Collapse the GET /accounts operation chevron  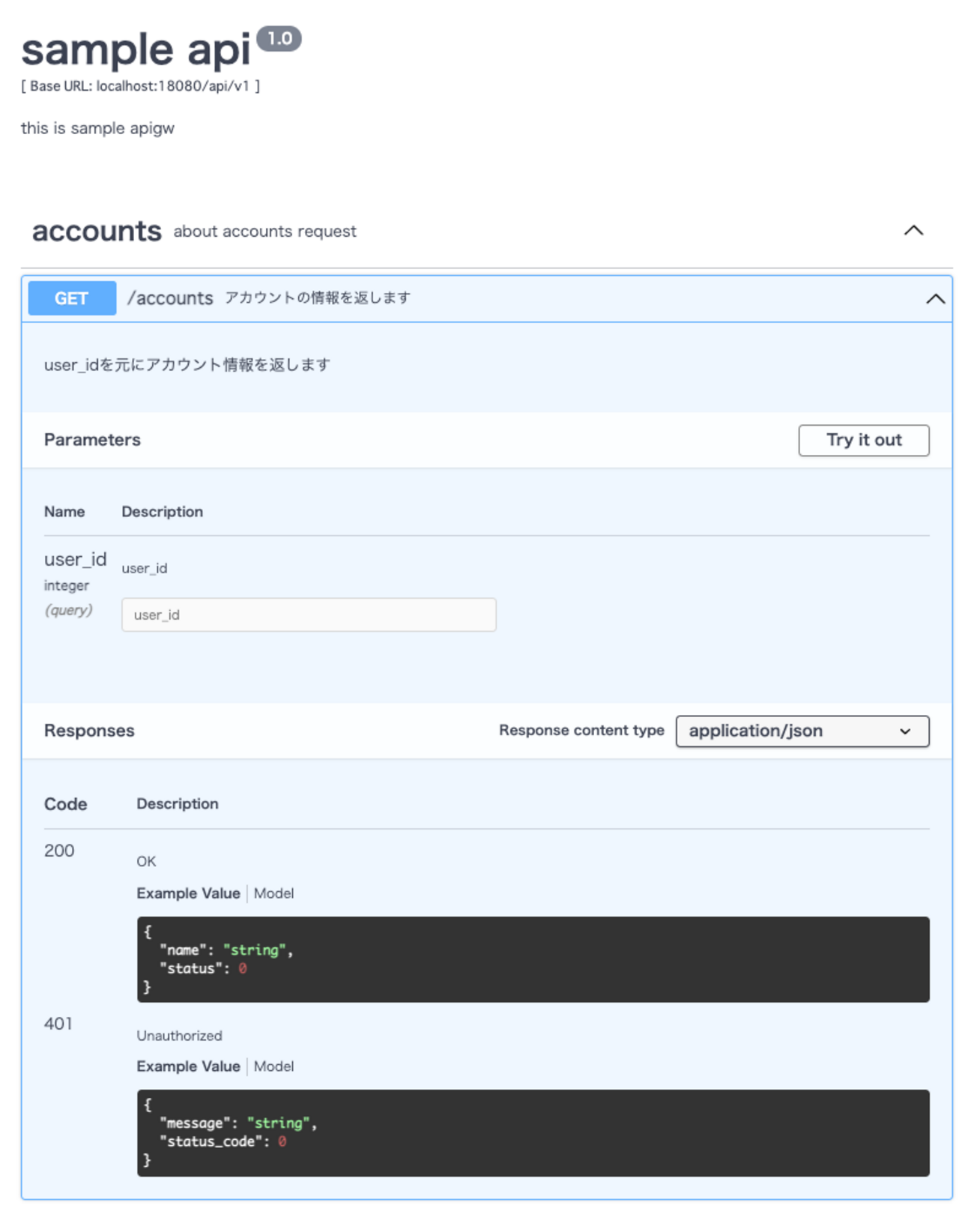[x=935, y=299]
